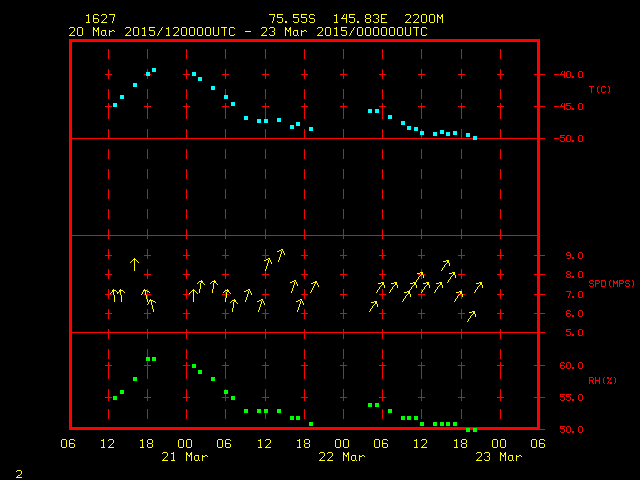Click the -40.0 temperature tick label
640x480 pixels.
[x=567, y=74]
